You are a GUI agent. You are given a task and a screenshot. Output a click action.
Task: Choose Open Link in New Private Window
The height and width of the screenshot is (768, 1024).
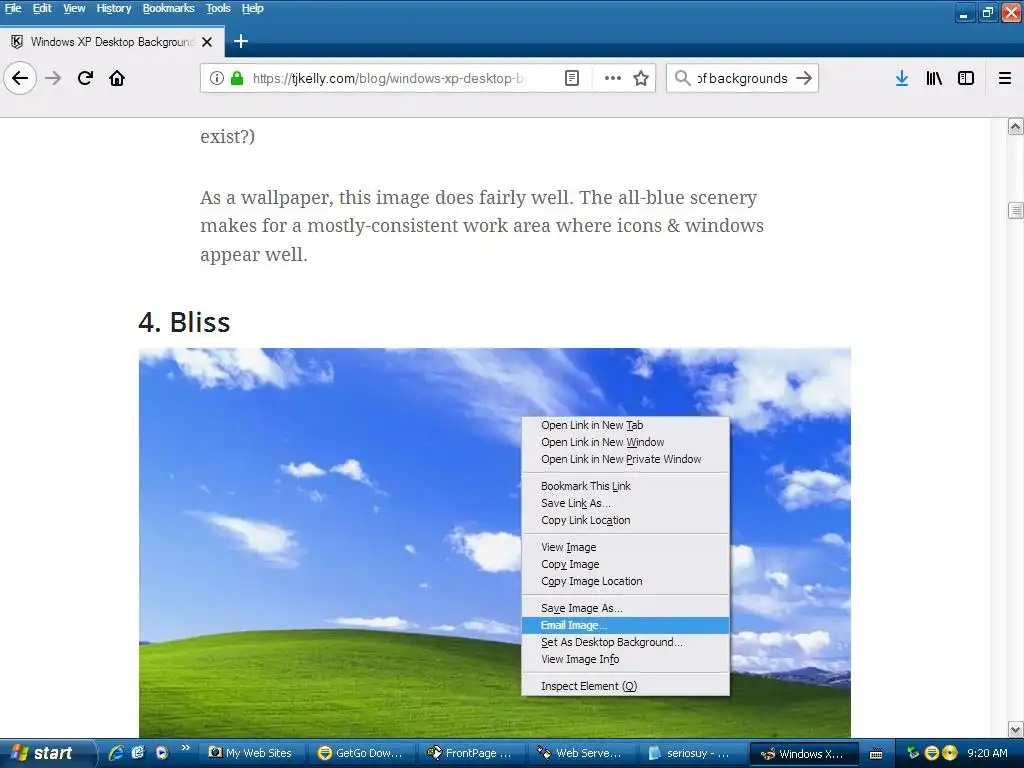pyautogui.click(x=626, y=459)
